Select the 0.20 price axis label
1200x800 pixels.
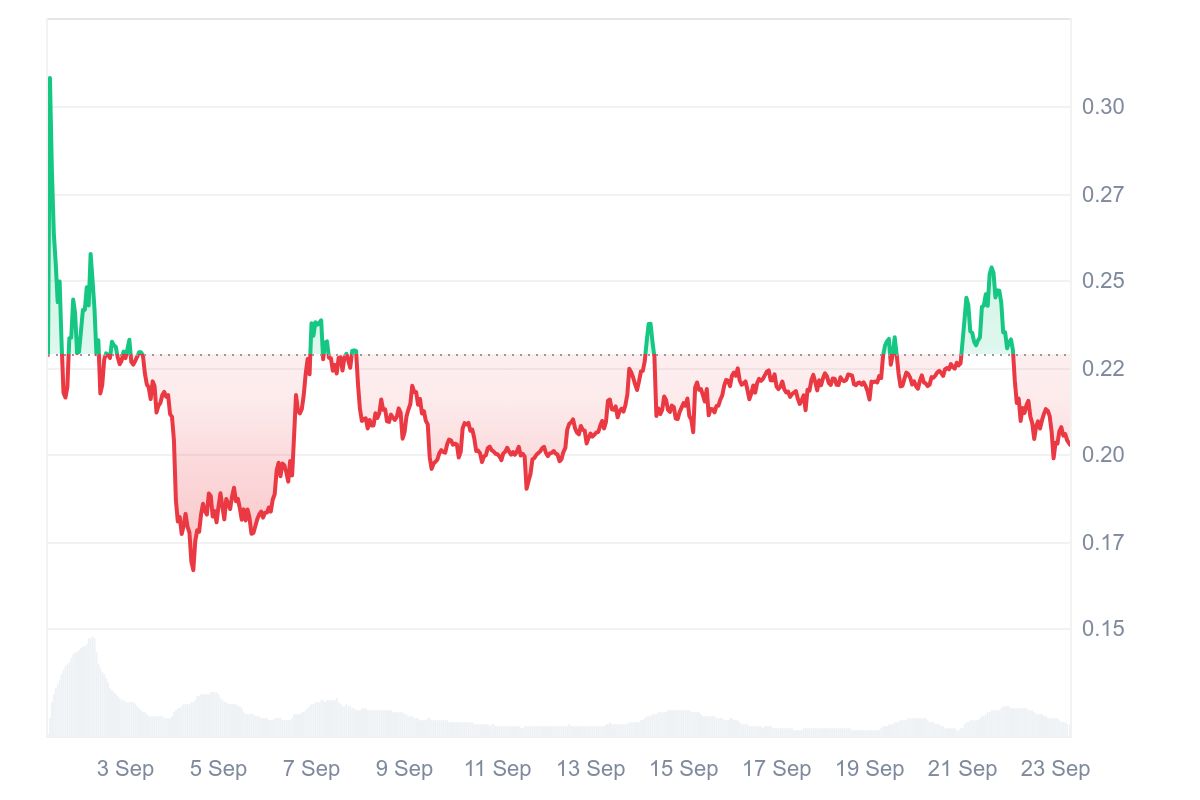pos(1103,455)
